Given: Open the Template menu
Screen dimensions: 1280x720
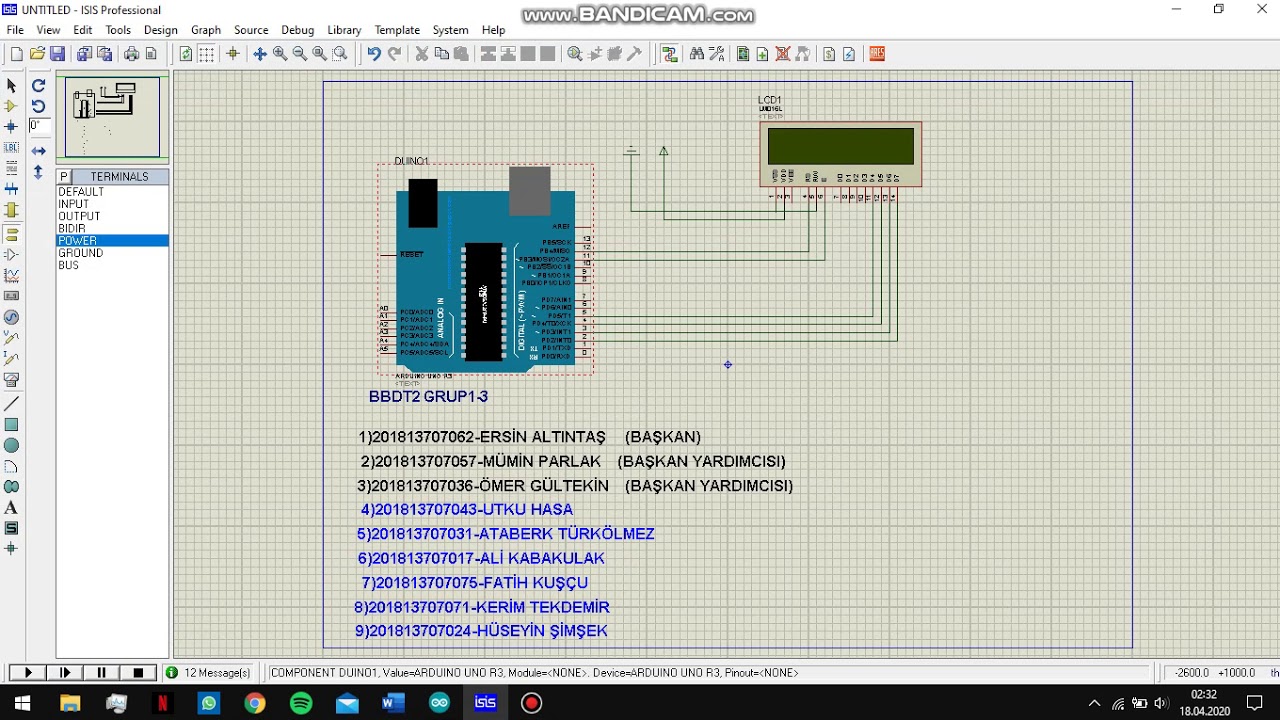Looking at the screenshot, I should [397, 30].
